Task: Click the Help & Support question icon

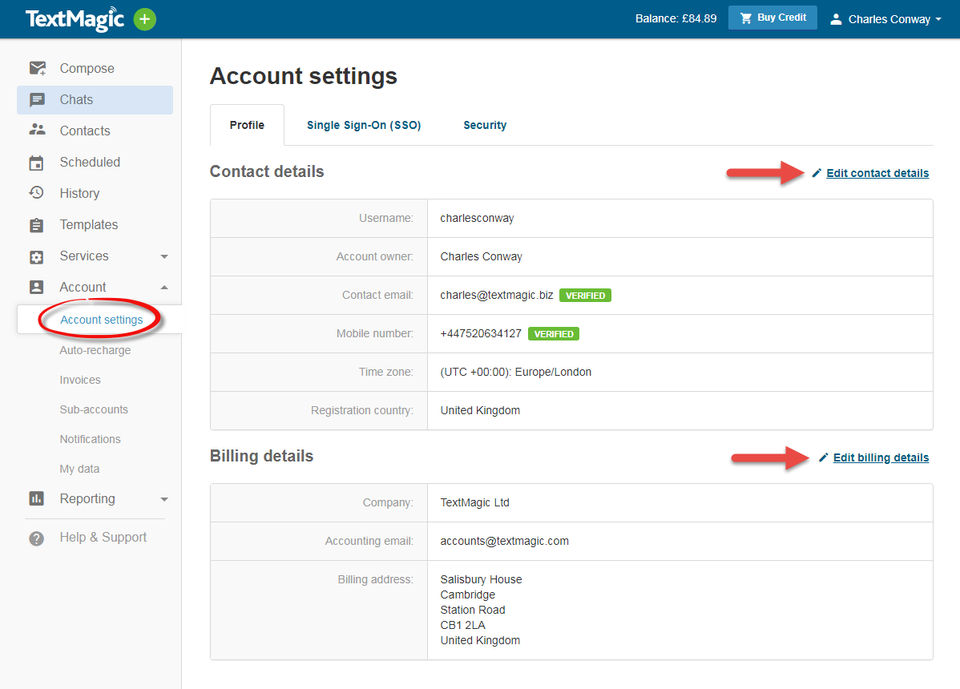Action: point(37,538)
